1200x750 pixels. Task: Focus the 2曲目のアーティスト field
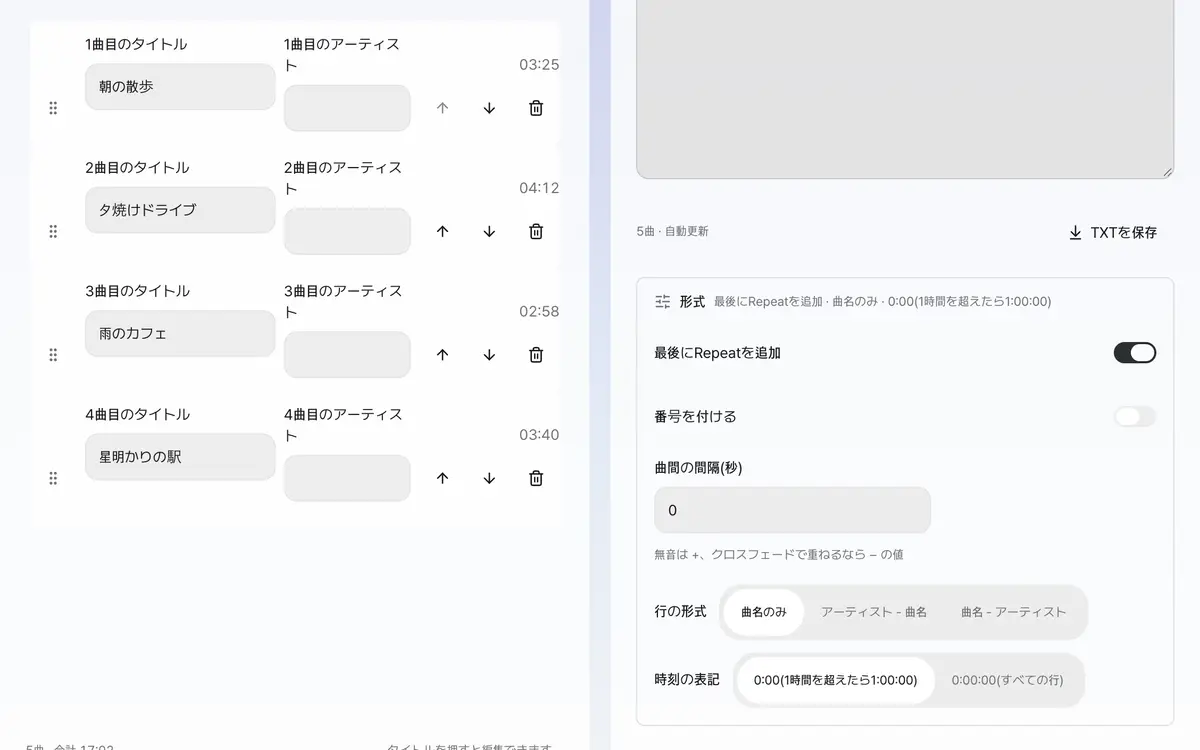click(347, 231)
